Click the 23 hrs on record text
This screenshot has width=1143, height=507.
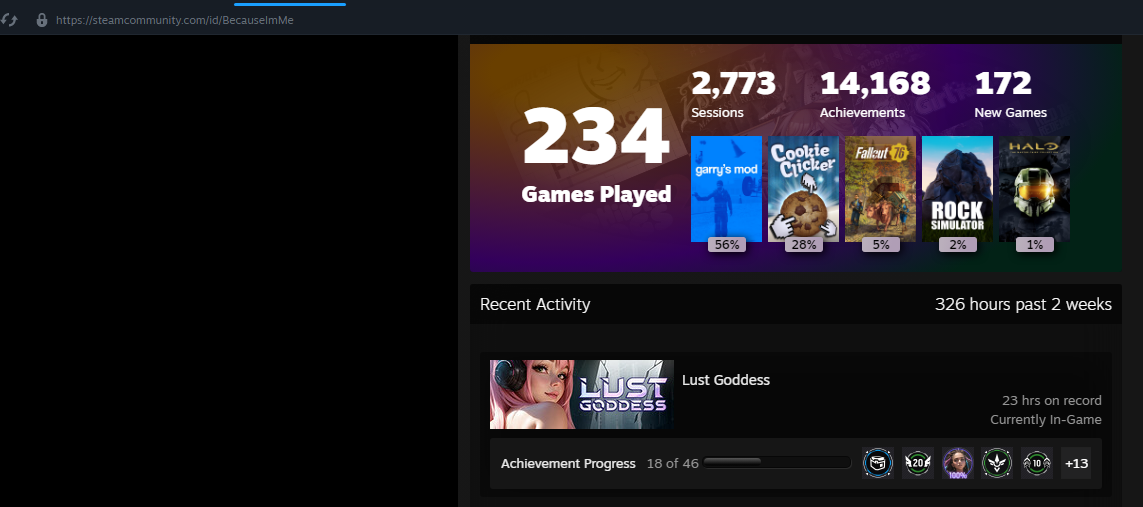click(x=1052, y=401)
